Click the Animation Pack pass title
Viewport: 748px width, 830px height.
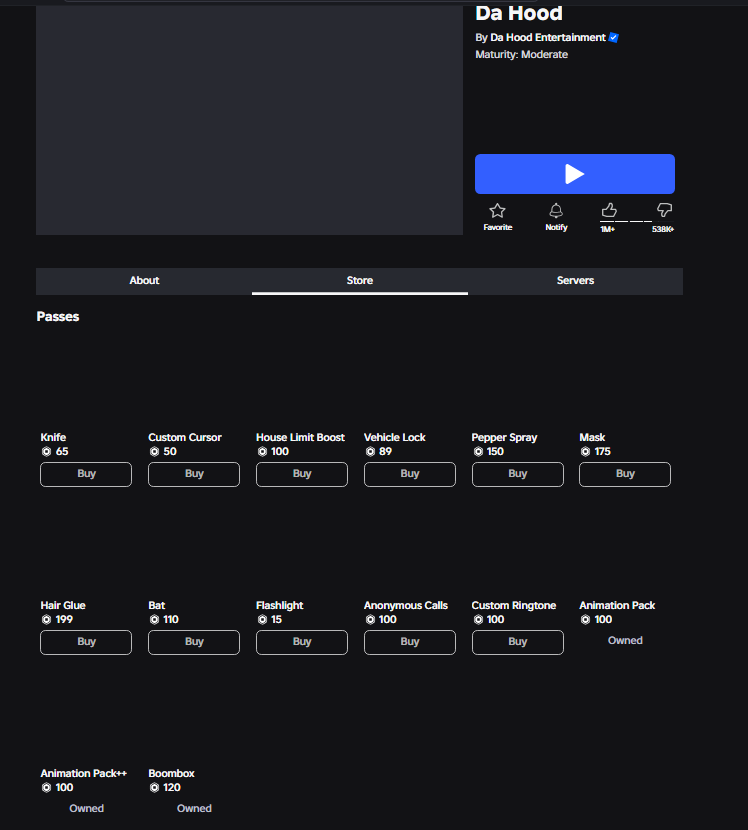(617, 605)
